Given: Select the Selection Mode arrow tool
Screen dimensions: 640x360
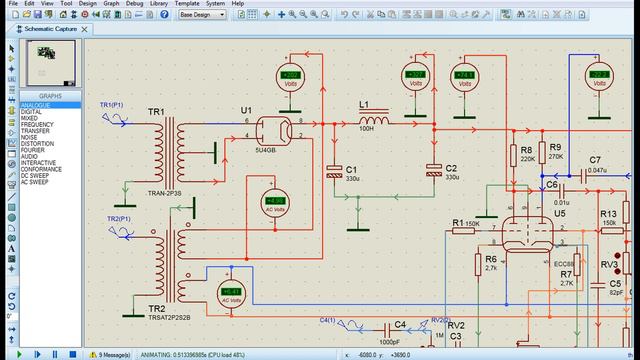Looking at the screenshot, I should pyautogui.click(x=11, y=49).
